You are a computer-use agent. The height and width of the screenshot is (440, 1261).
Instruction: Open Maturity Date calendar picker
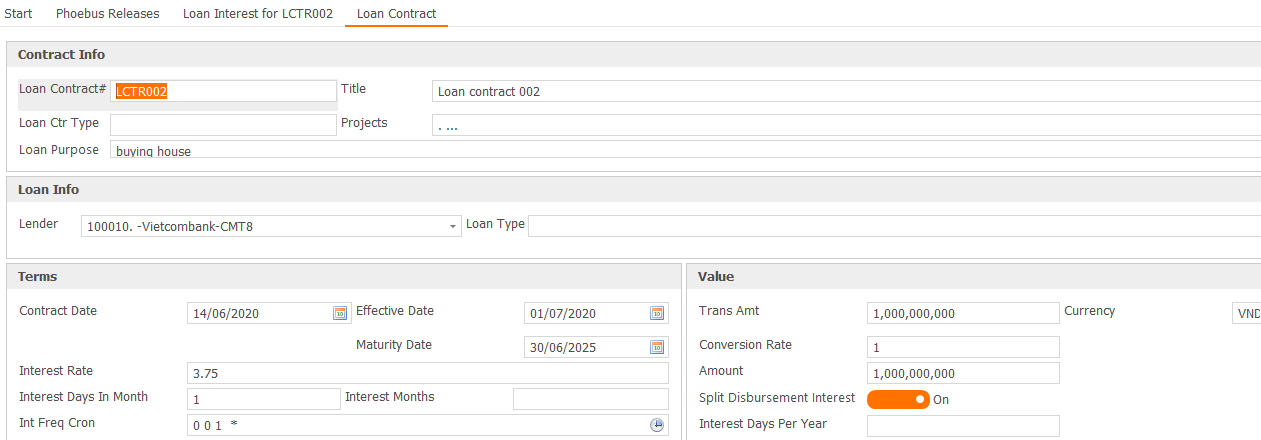[x=657, y=347]
